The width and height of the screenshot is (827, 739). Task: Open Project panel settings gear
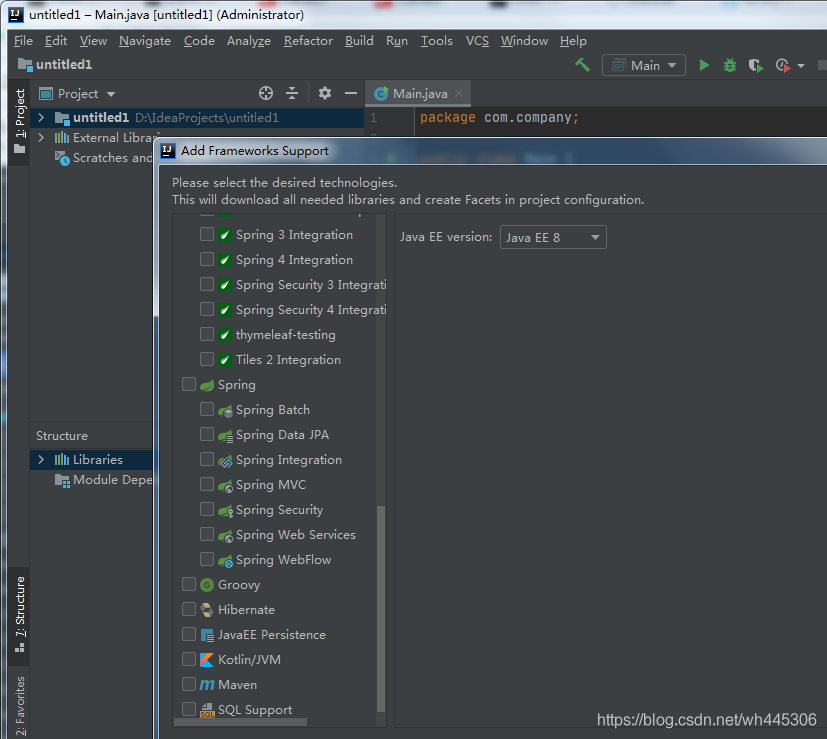click(324, 93)
